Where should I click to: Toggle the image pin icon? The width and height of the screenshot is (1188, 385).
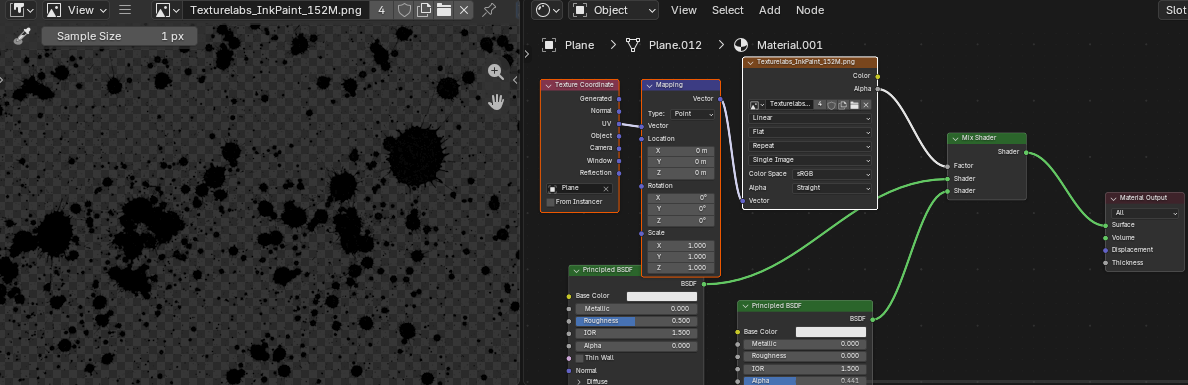tap(489, 10)
